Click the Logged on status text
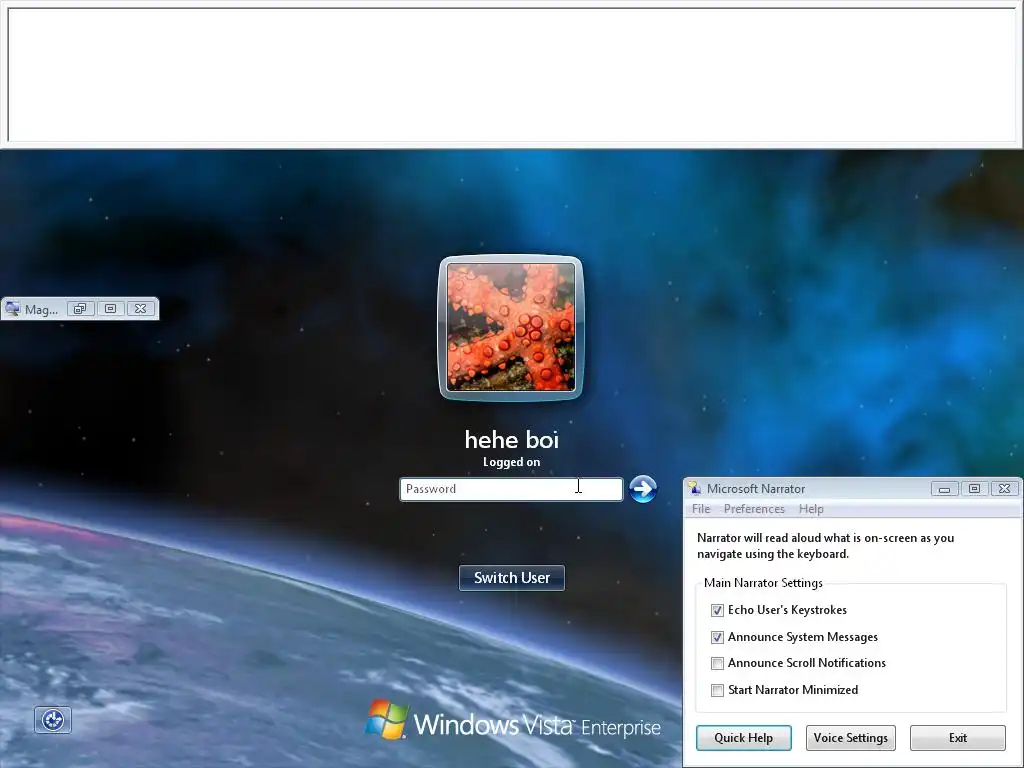 [x=511, y=462]
